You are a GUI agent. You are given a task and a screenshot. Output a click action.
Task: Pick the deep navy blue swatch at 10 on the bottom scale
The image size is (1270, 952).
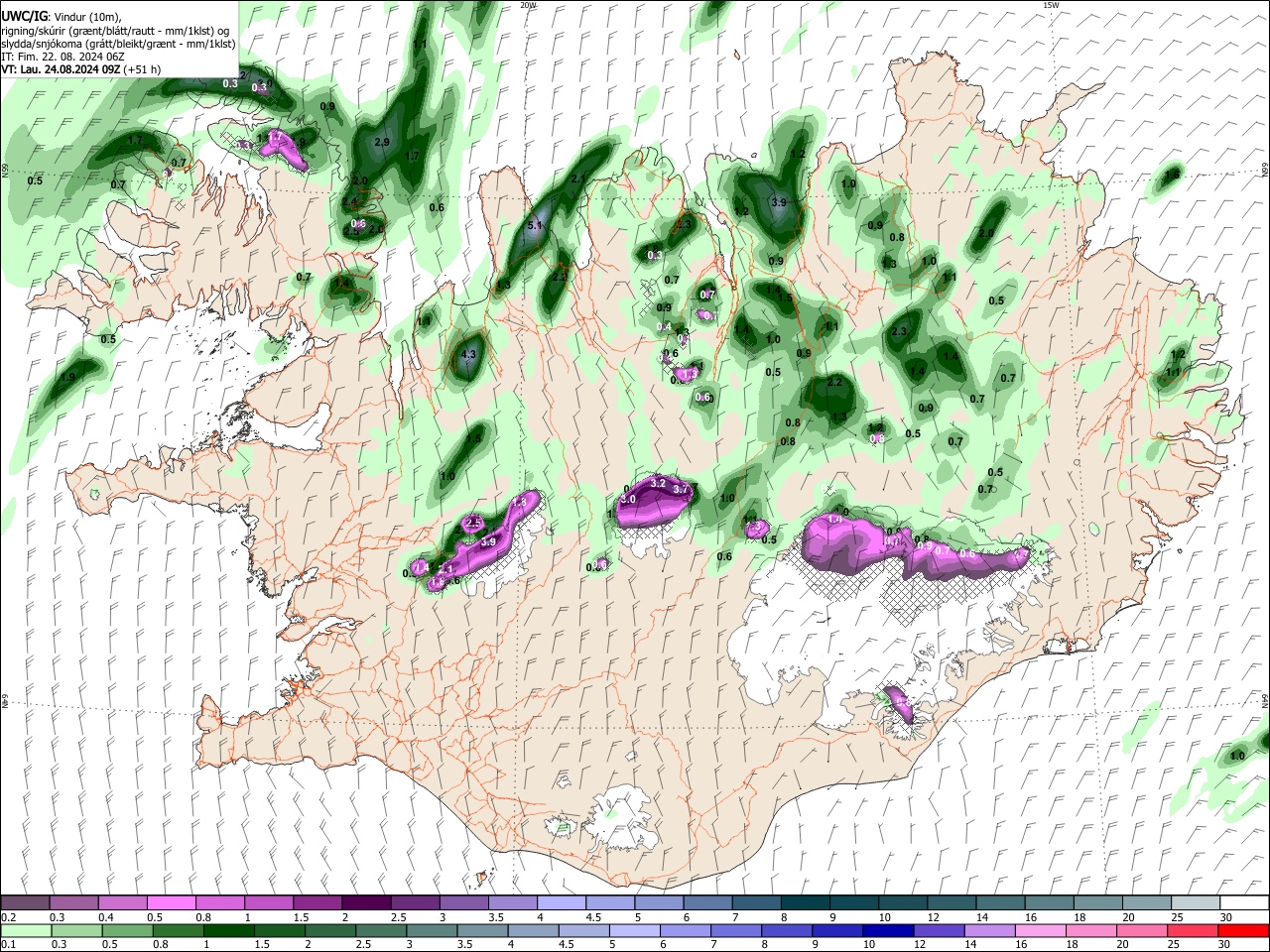[x=887, y=930]
